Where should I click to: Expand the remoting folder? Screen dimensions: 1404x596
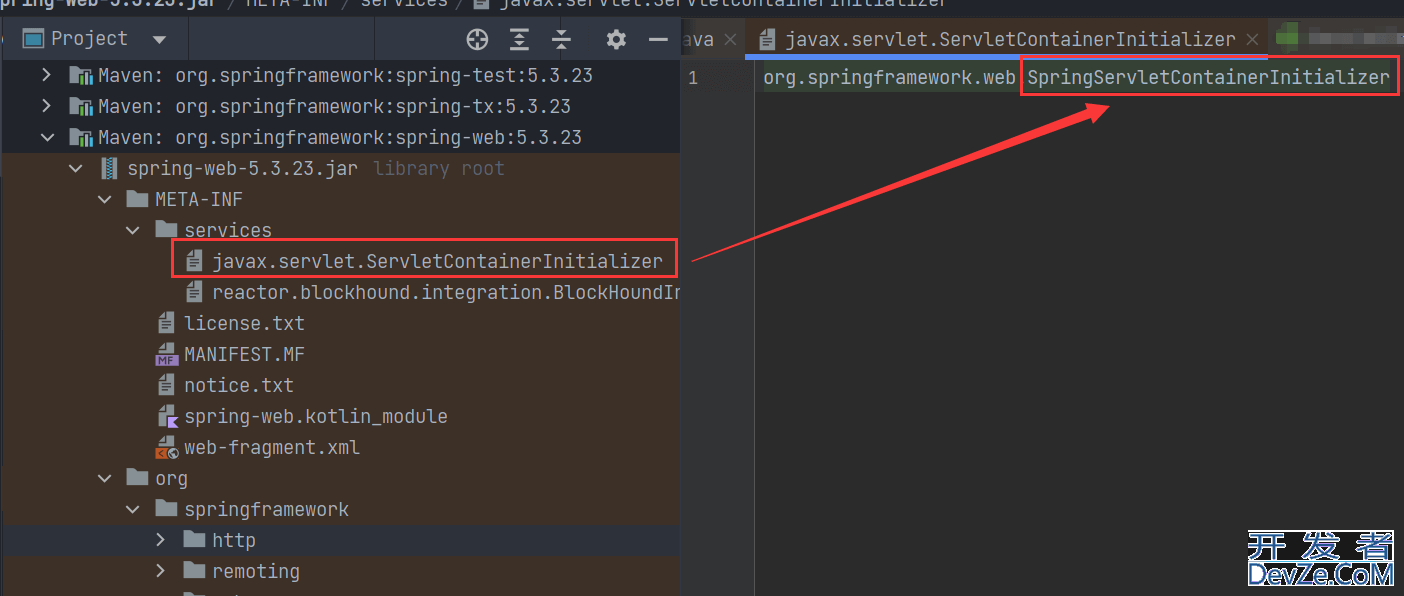[161, 571]
